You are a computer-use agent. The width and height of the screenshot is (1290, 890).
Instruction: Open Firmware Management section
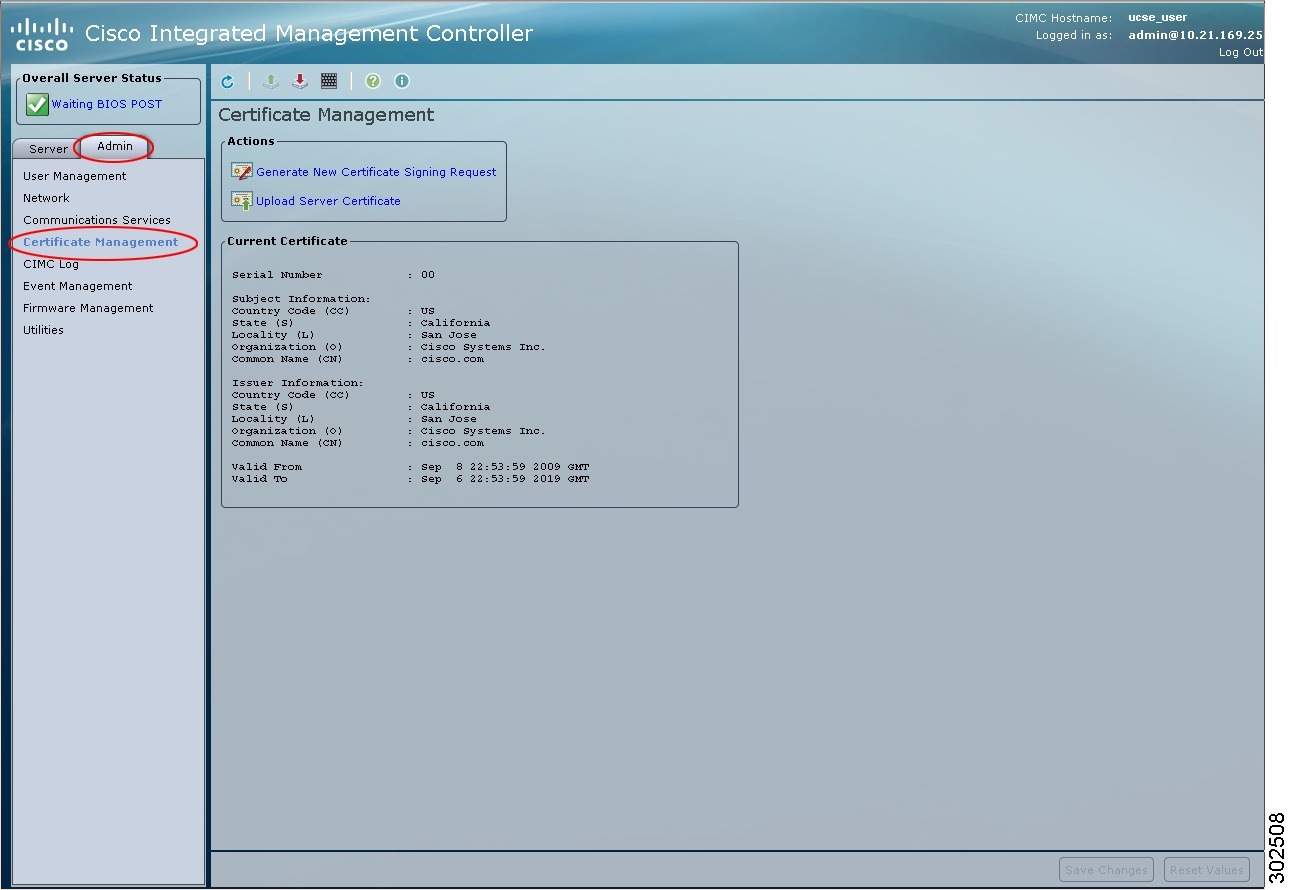[x=87, y=307]
